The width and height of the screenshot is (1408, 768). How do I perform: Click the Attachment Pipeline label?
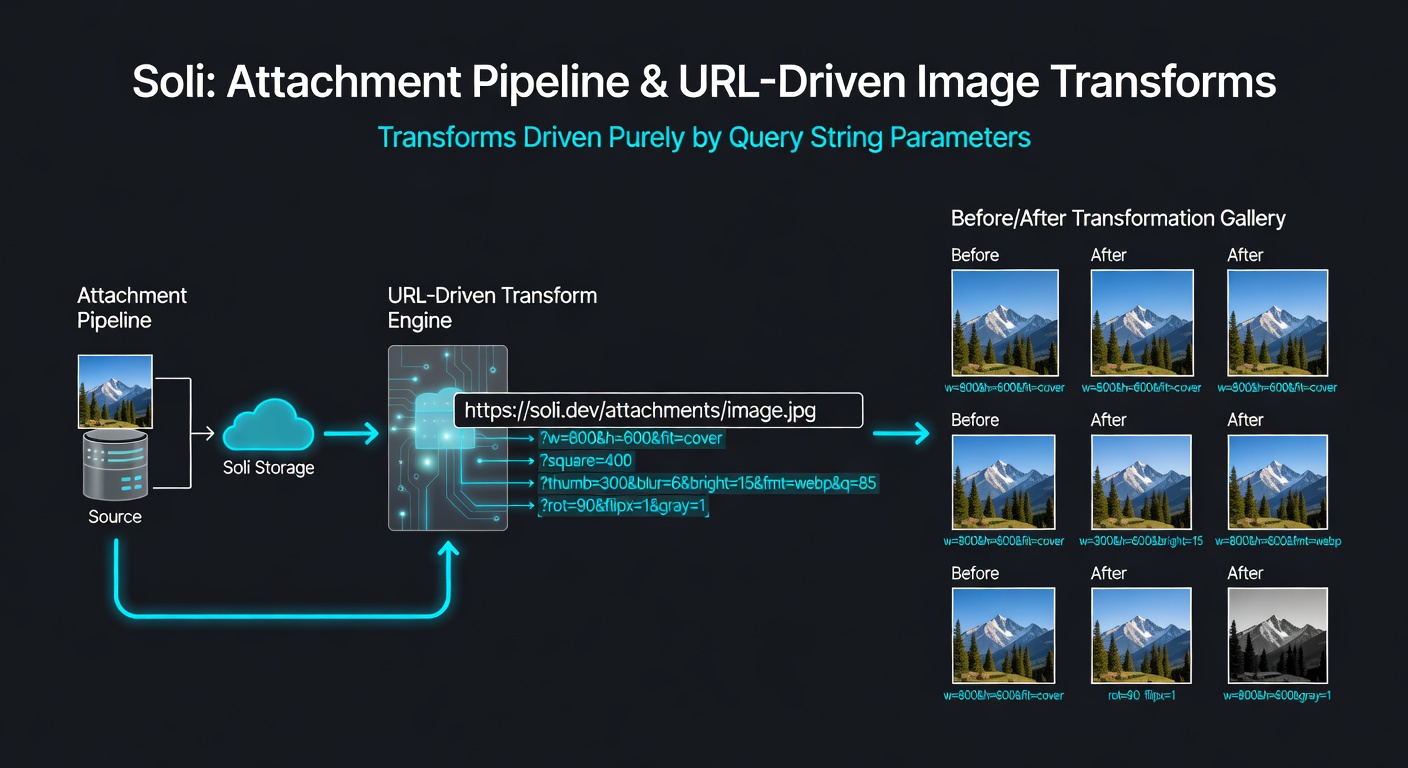click(x=132, y=308)
